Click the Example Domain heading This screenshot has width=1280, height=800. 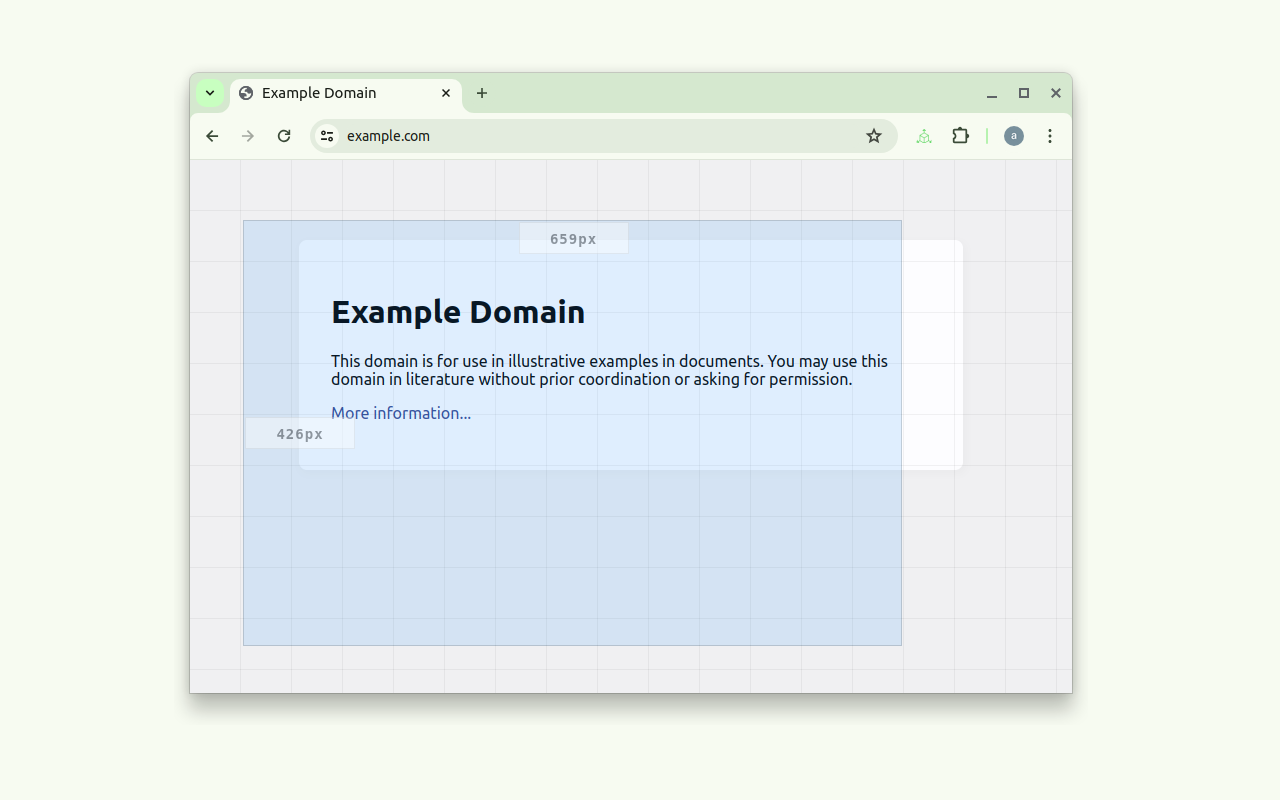click(458, 312)
